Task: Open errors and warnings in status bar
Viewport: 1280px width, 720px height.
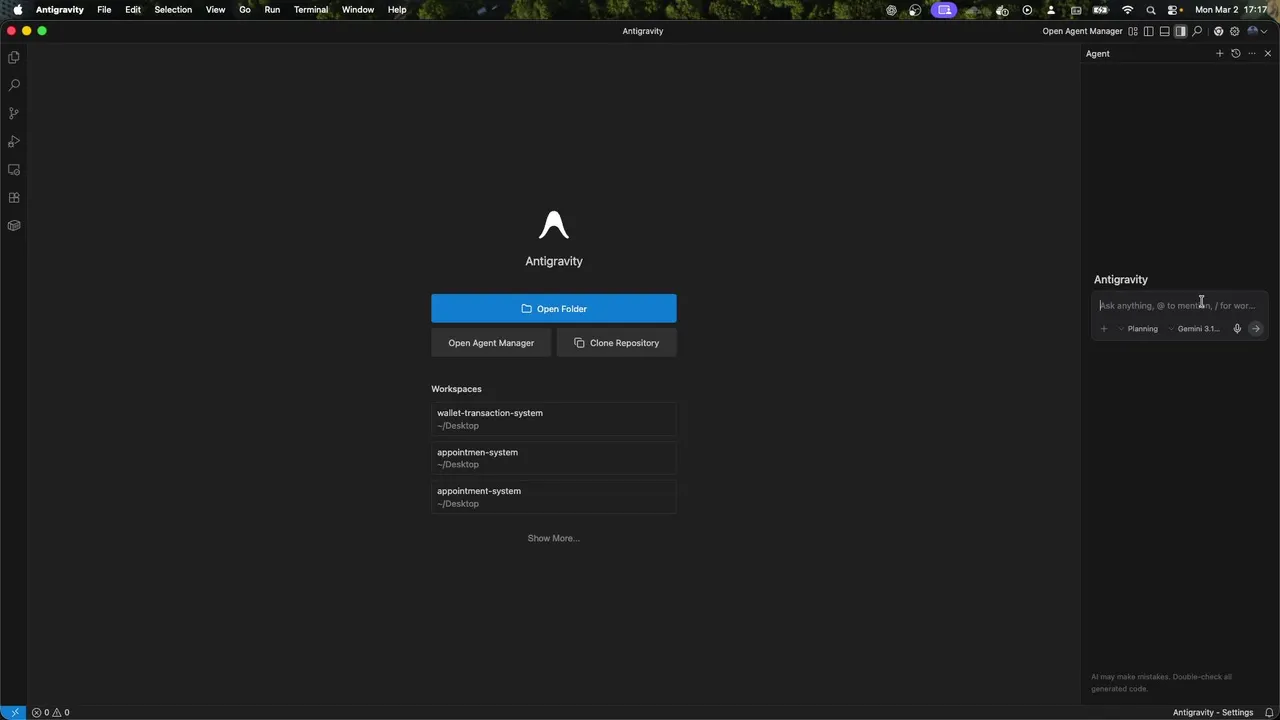Action: 51,712
